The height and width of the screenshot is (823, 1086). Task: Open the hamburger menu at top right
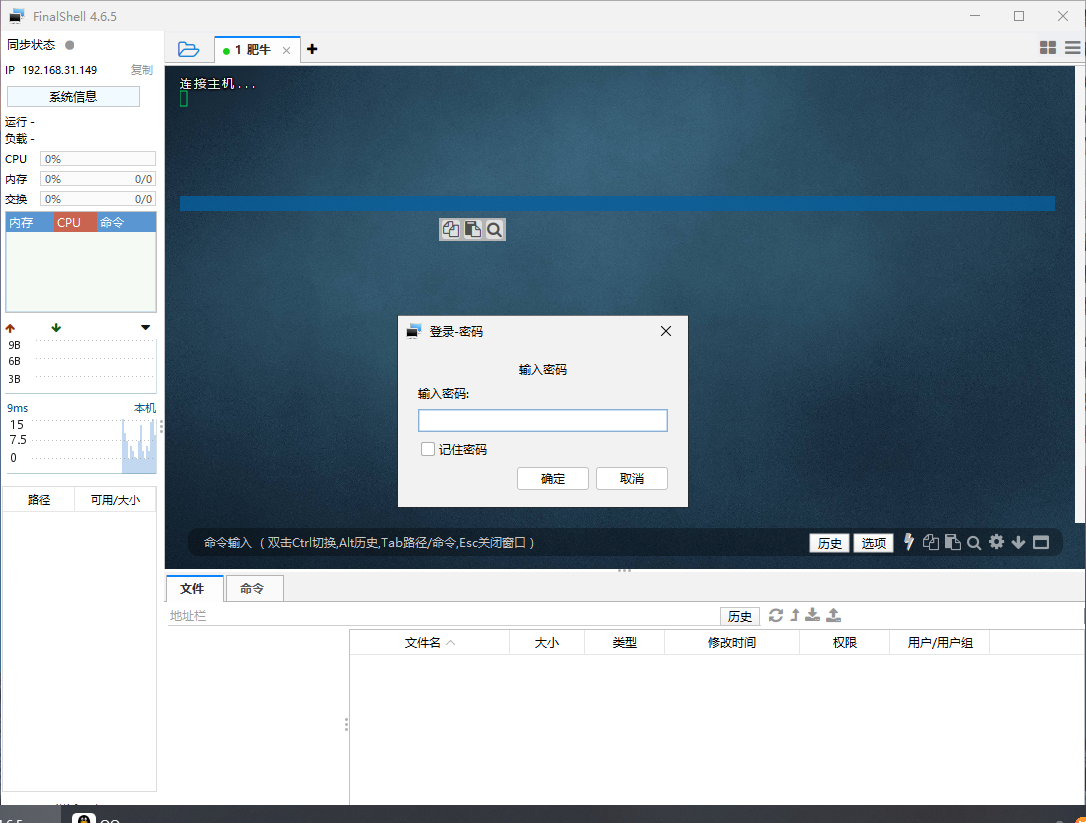click(1072, 46)
